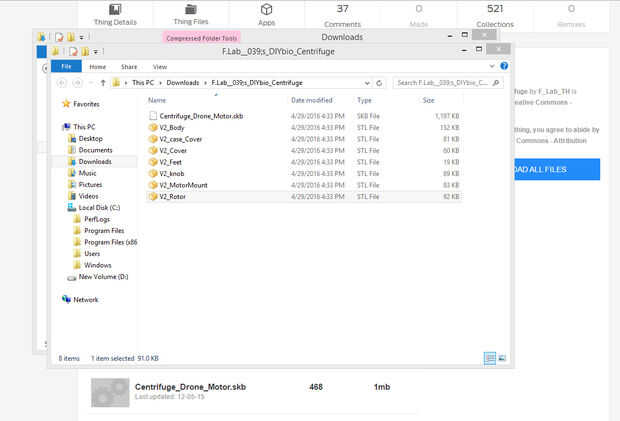The image size is (620, 421).
Task: Open the Share ribbon tab
Action: (x=129, y=67)
